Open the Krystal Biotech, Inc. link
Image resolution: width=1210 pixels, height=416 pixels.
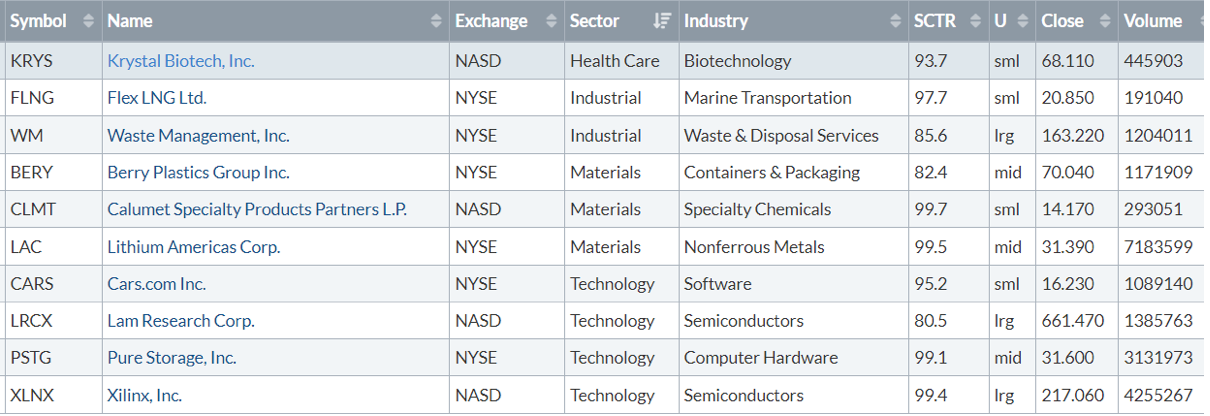click(x=181, y=61)
